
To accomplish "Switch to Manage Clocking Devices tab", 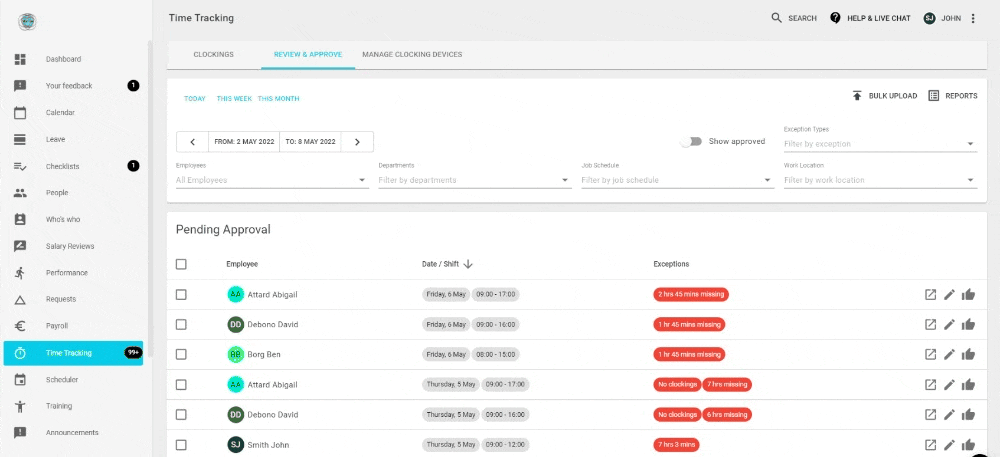I will (412, 55).
